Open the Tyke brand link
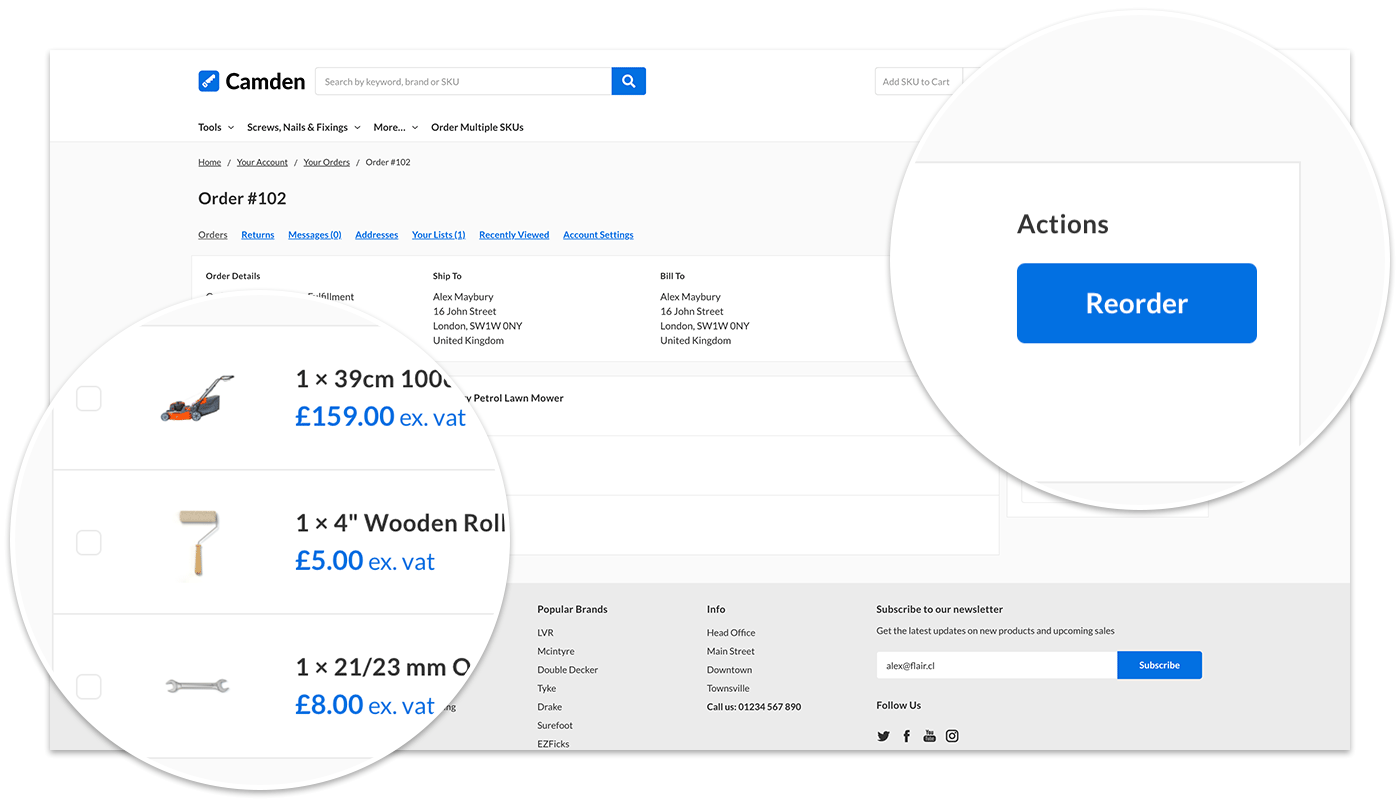 (x=546, y=688)
